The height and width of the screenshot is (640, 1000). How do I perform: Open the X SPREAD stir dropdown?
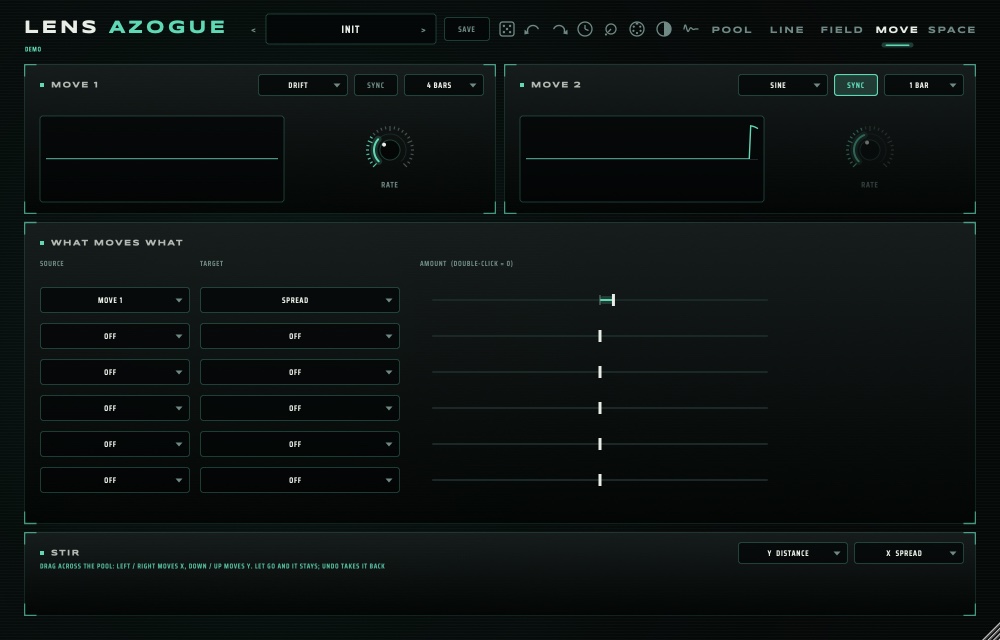(x=909, y=553)
